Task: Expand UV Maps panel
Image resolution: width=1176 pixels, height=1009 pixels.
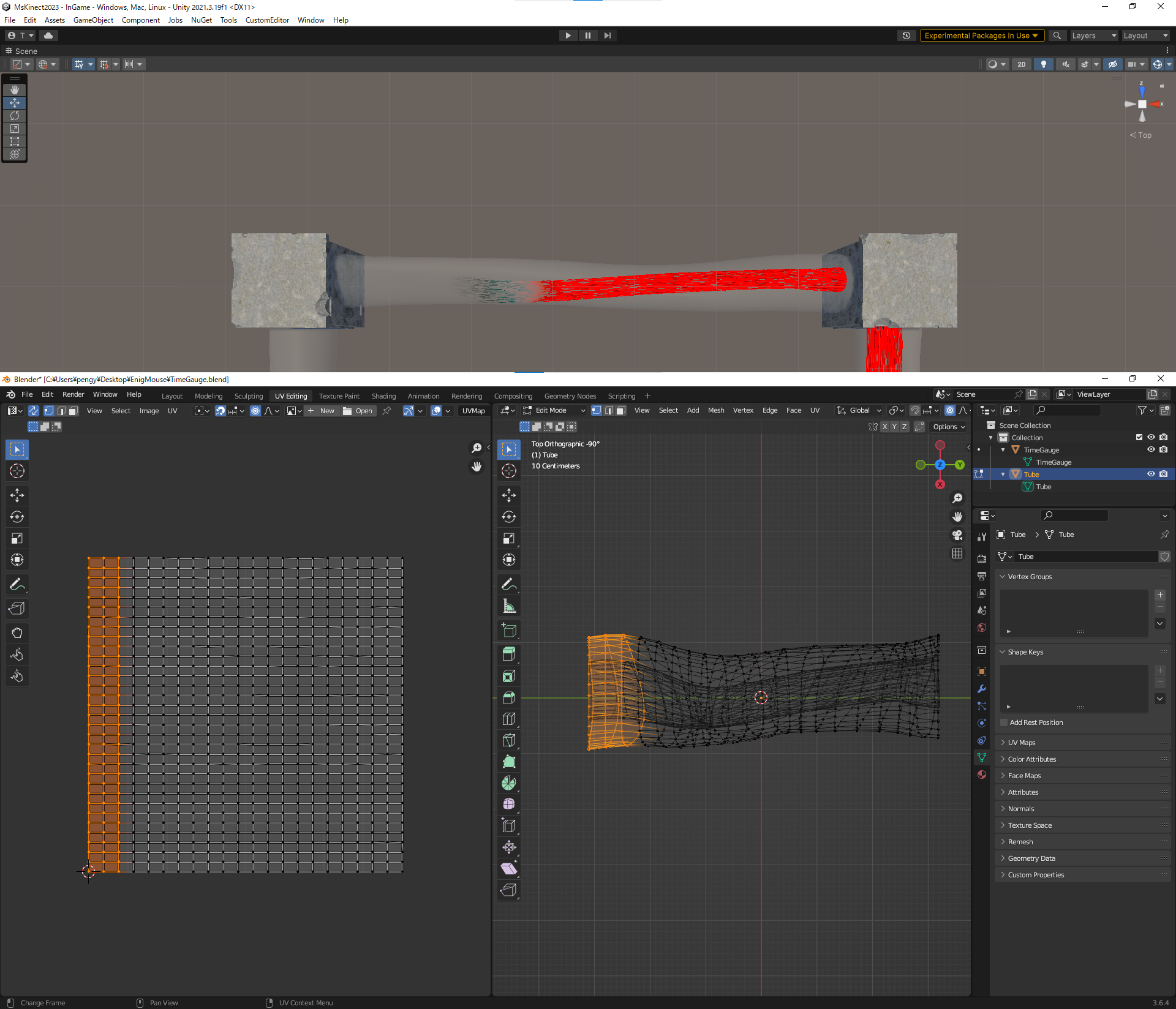Action: [1082, 743]
